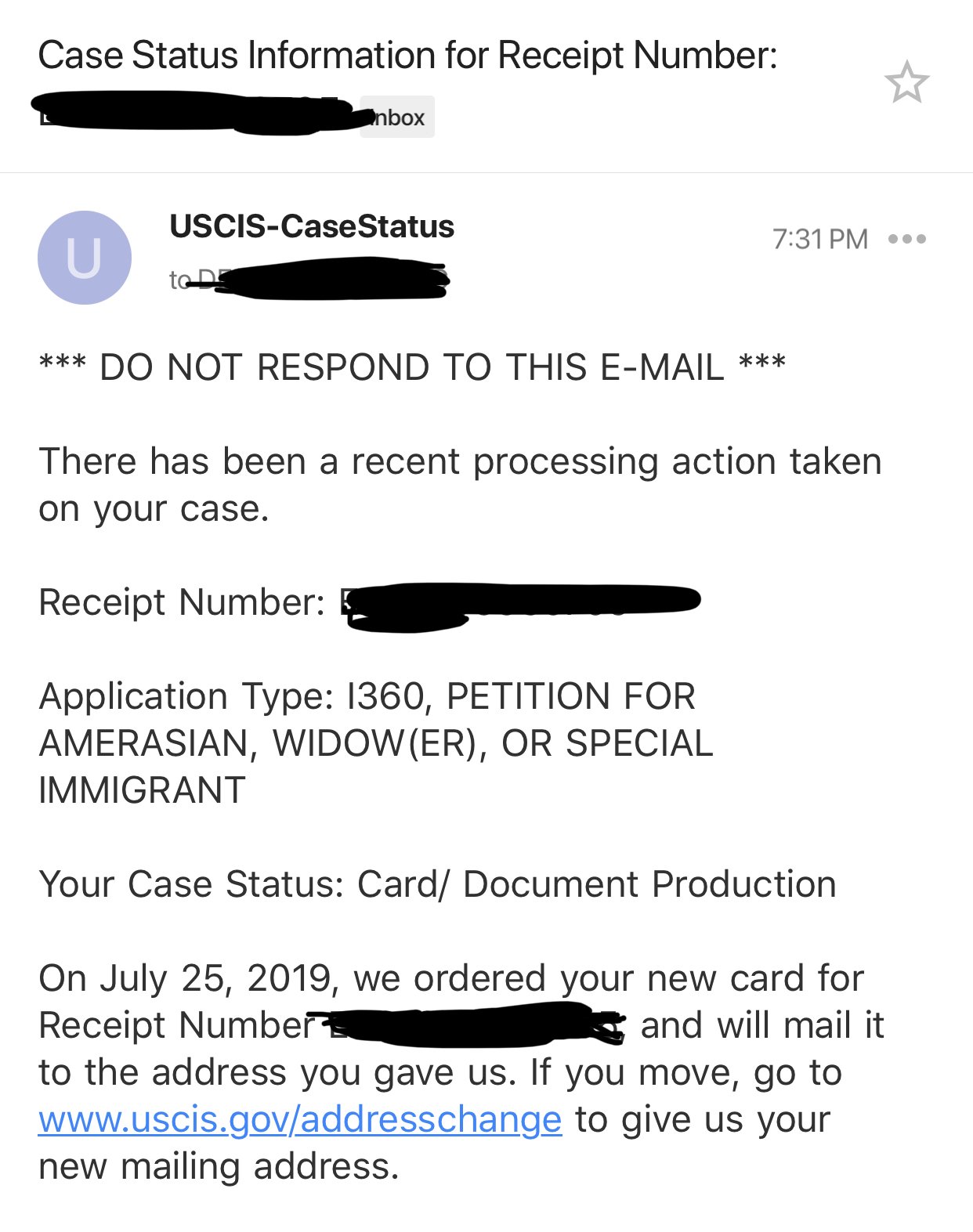Image resolution: width=973 pixels, height=1232 pixels.
Task: Tap the sender avatar with letter U
Action: point(85,258)
